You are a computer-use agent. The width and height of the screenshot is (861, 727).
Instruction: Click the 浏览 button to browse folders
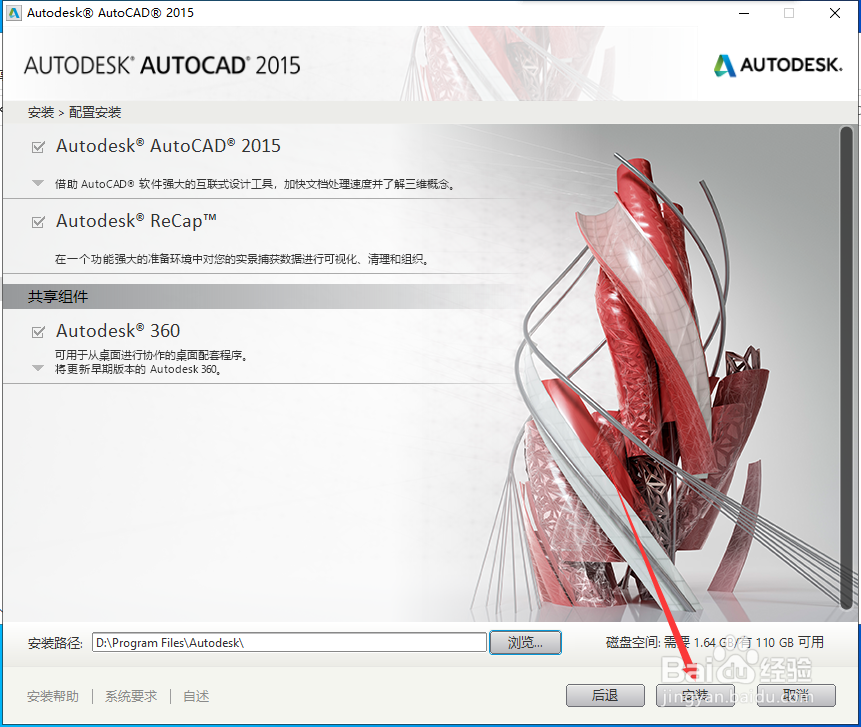tap(525, 643)
